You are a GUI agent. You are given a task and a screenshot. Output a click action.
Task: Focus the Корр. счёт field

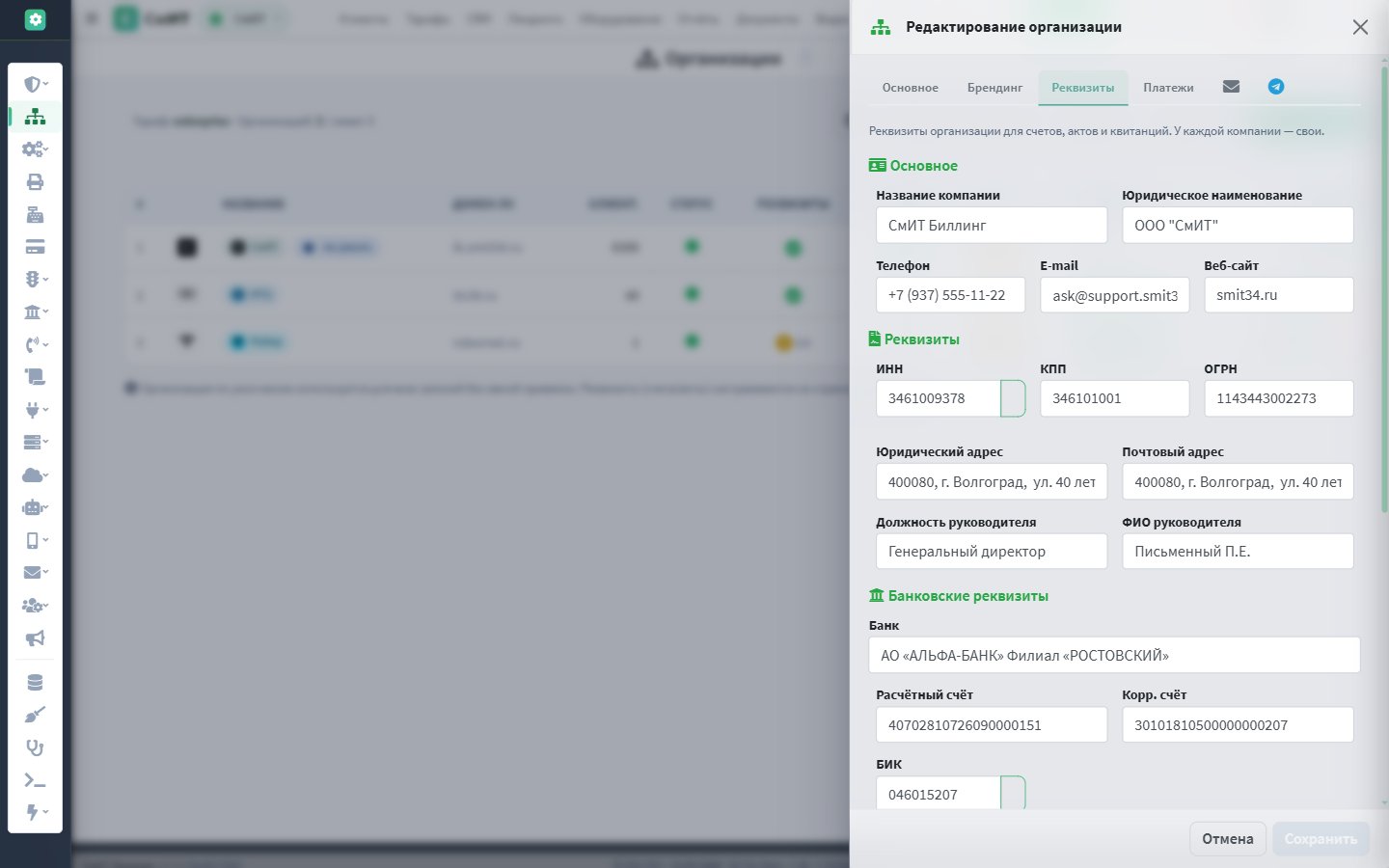pyautogui.click(x=1238, y=725)
